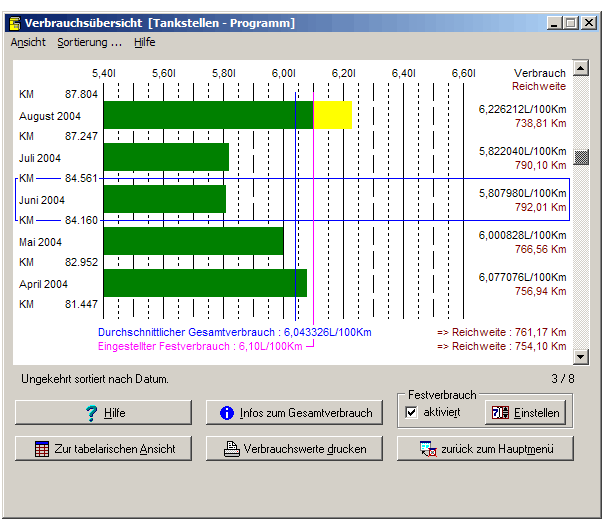Click the Juli 2004 month label
This screenshot has width=604, height=528.
pyautogui.click(x=41, y=158)
